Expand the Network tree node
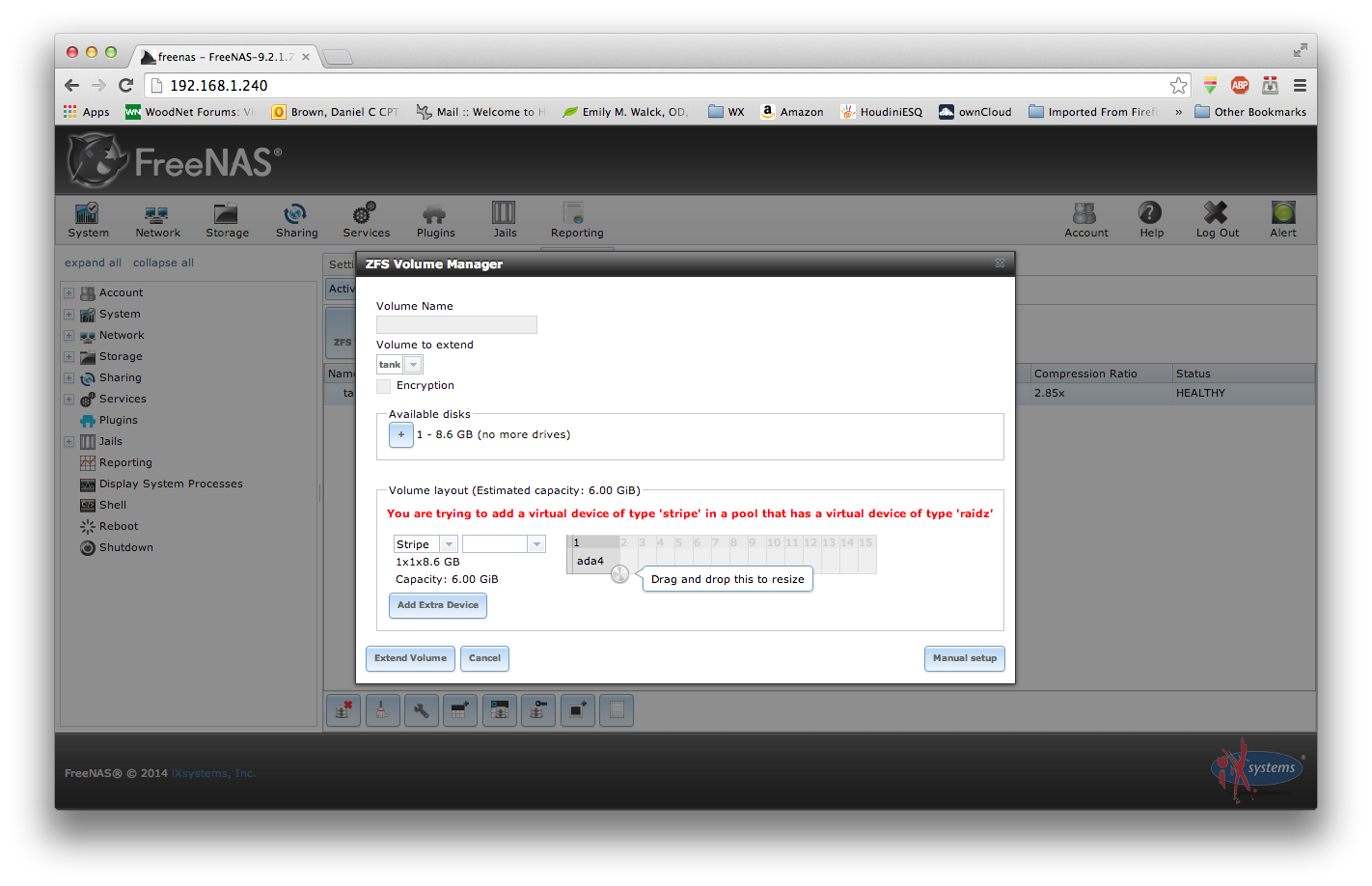1372x886 pixels. [x=69, y=336]
